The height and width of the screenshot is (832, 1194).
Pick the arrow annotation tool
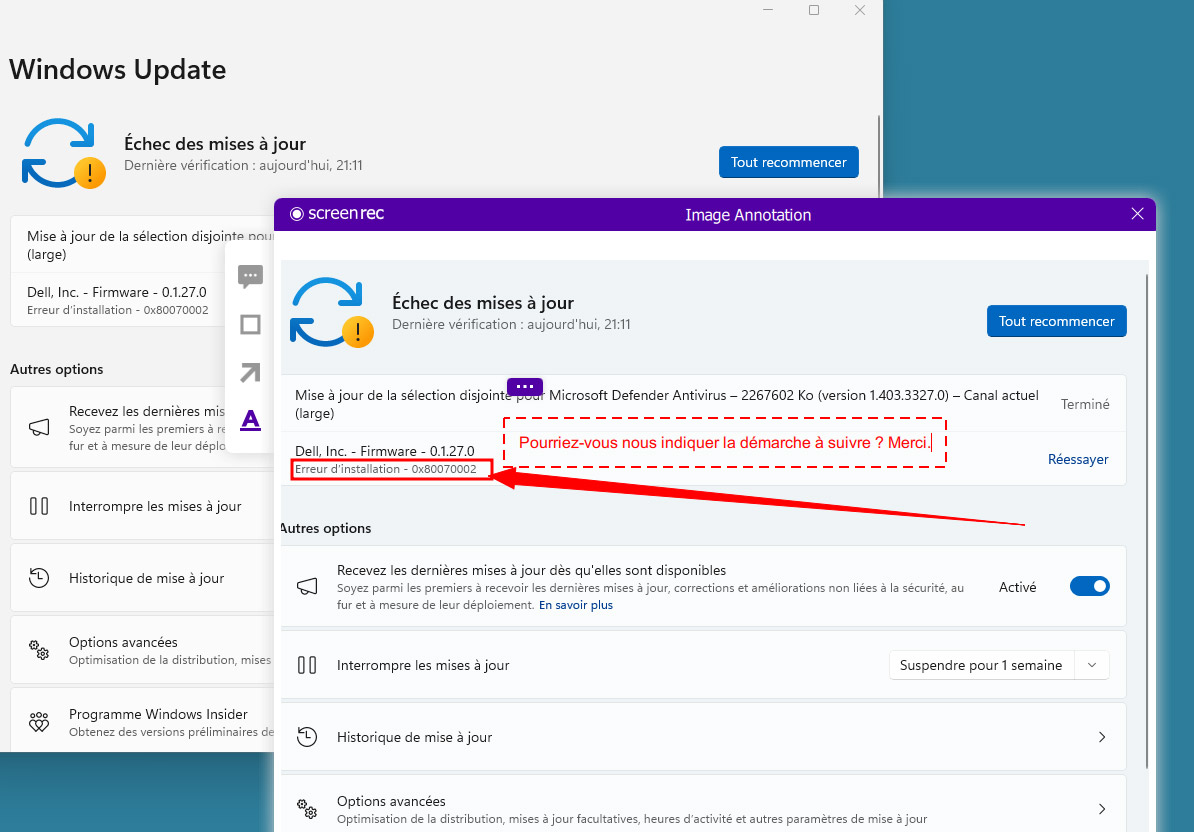pos(250,373)
